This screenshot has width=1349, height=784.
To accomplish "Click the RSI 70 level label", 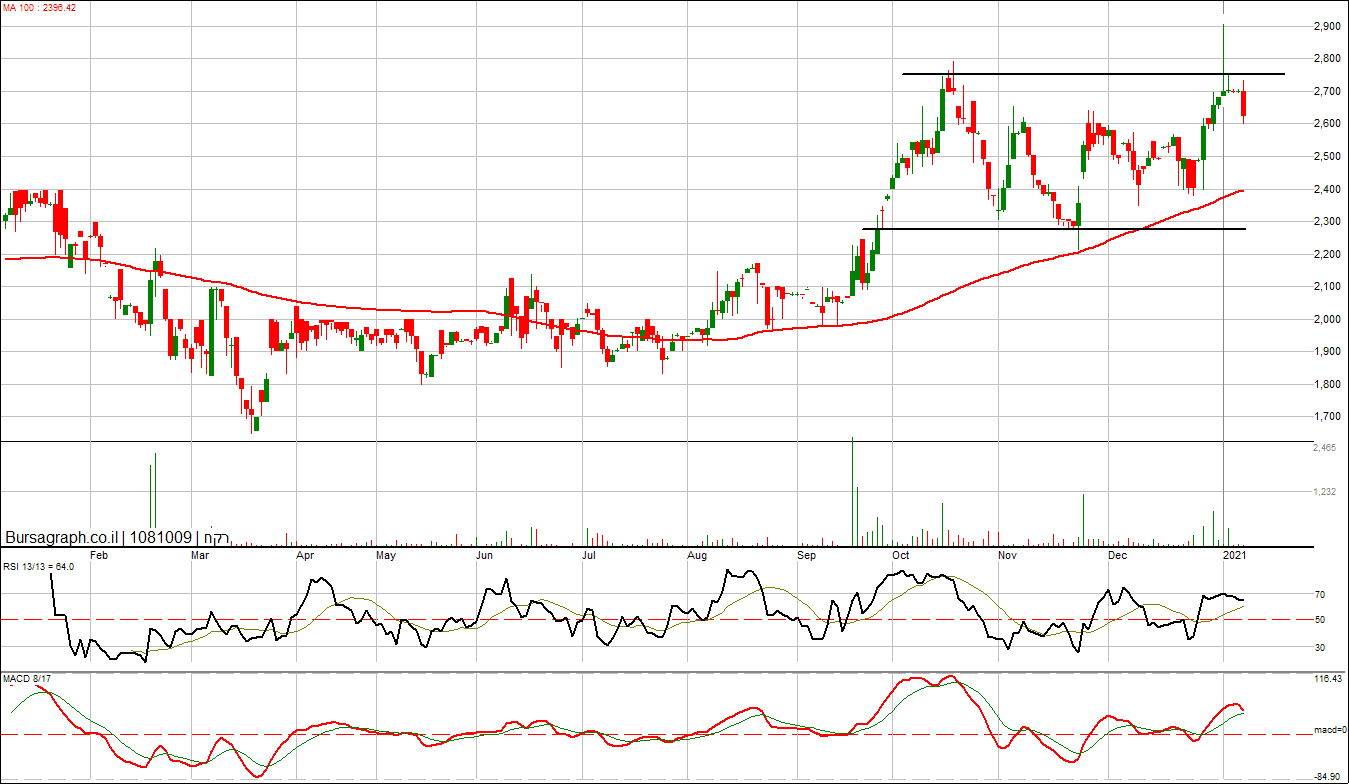I will pos(1319,595).
